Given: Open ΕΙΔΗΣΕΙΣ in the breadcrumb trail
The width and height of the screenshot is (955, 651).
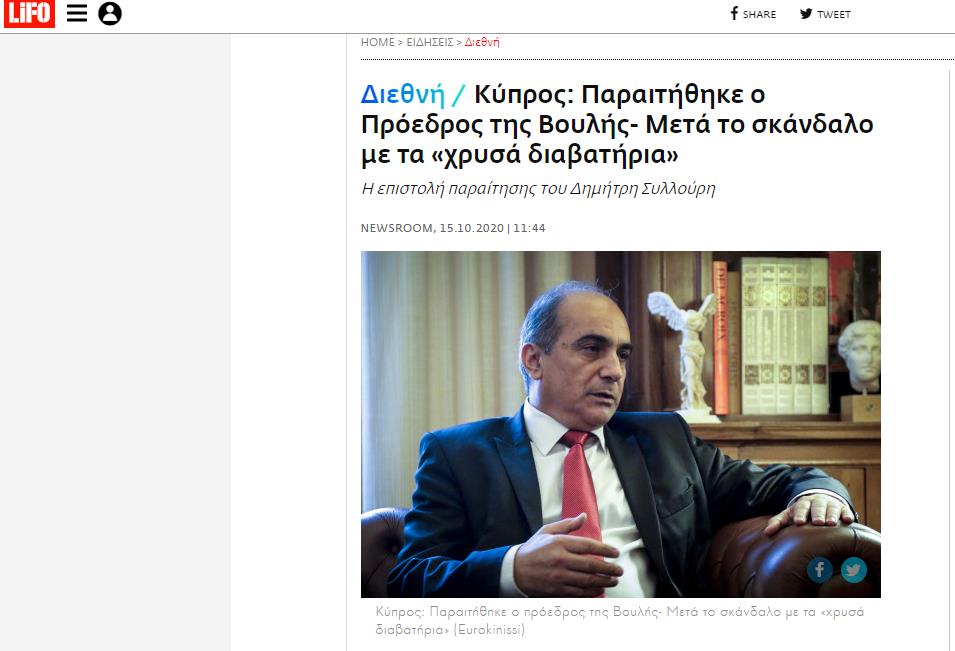Looking at the screenshot, I should click(x=430, y=42).
